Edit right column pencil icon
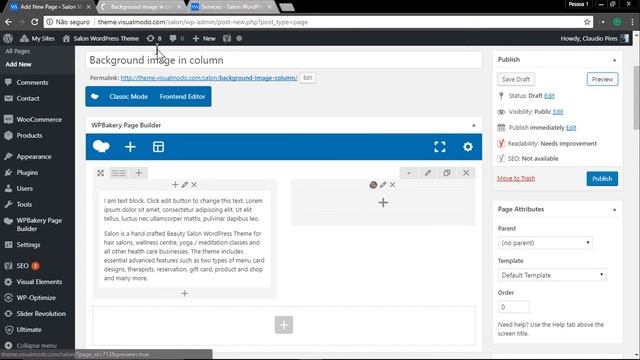The width and height of the screenshot is (640, 360). 383,184
